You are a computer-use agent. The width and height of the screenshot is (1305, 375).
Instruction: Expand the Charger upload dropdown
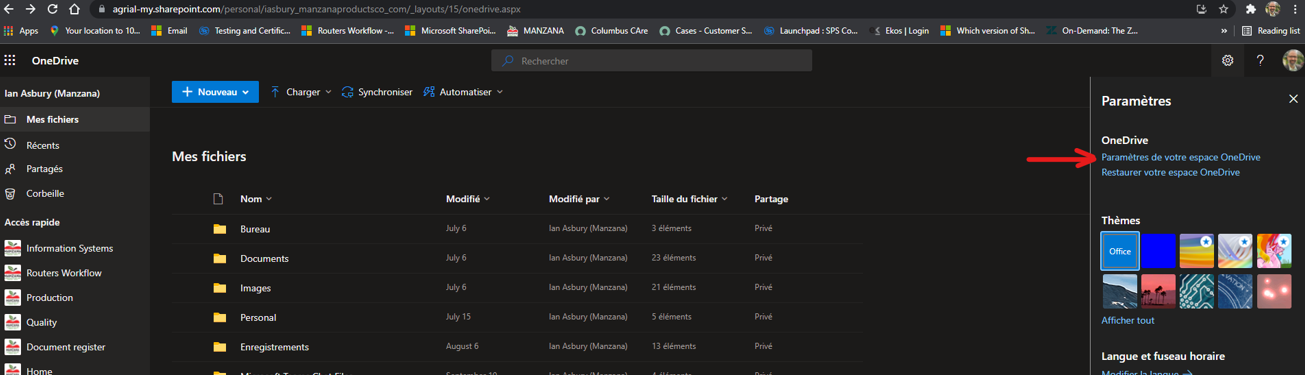tap(300, 92)
